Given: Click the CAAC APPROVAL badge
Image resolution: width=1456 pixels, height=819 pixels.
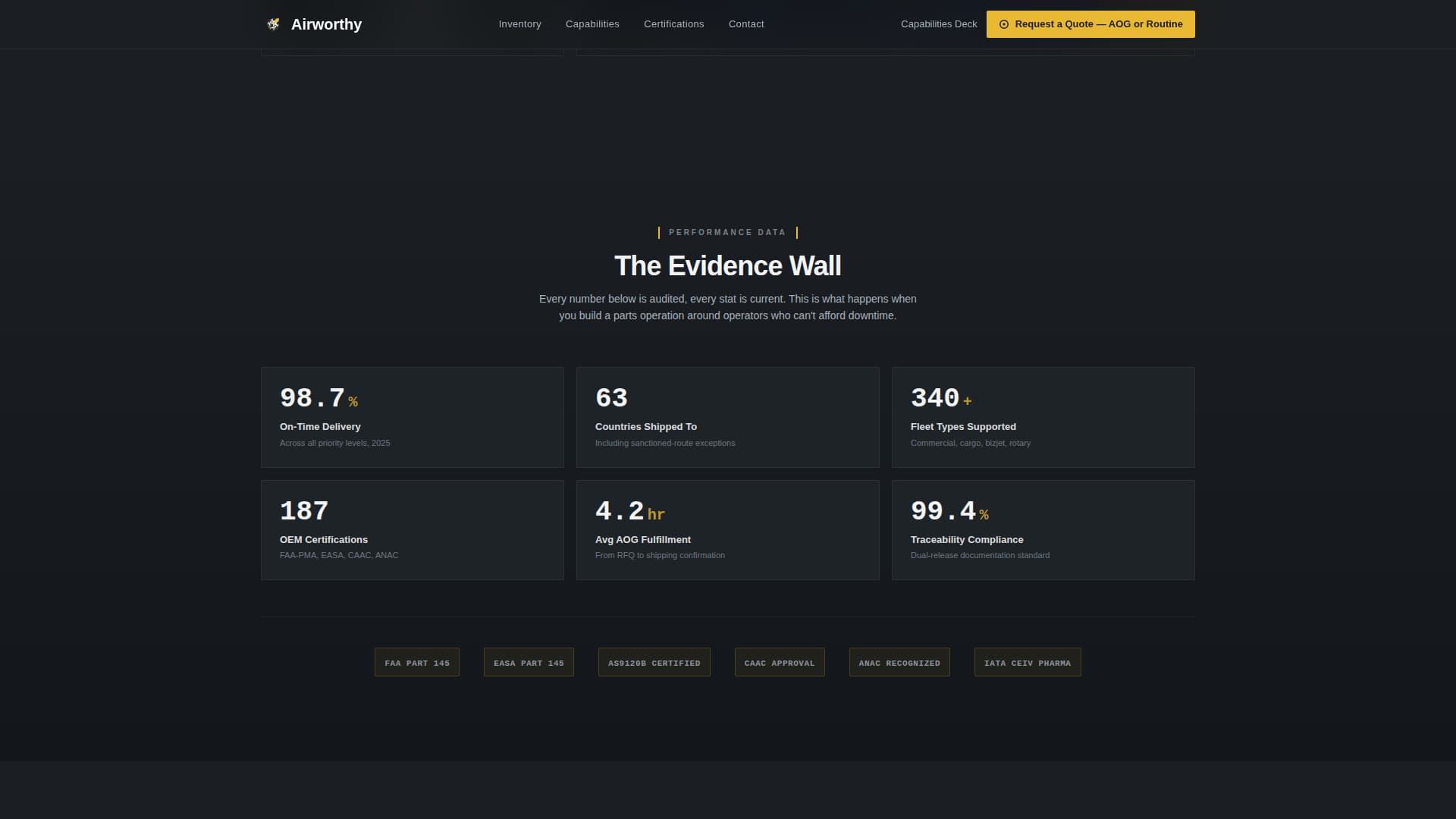Looking at the screenshot, I should click(x=779, y=662).
